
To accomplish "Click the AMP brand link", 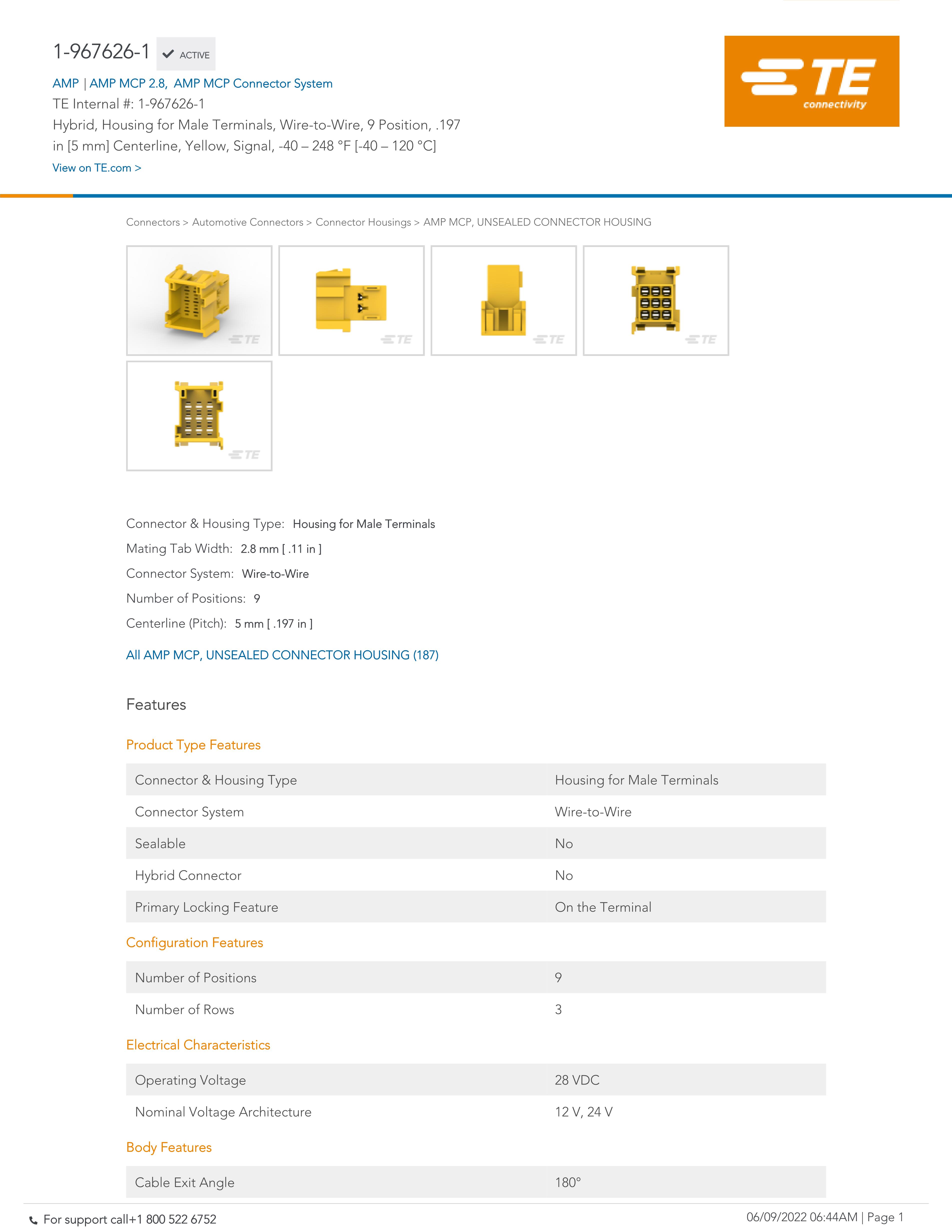I will click(65, 83).
